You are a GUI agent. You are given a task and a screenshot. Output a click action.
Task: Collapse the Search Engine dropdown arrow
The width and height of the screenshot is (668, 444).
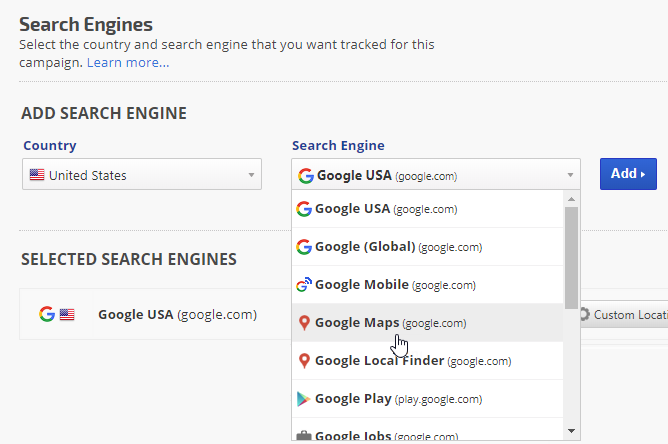pyautogui.click(x=571, y=175)
